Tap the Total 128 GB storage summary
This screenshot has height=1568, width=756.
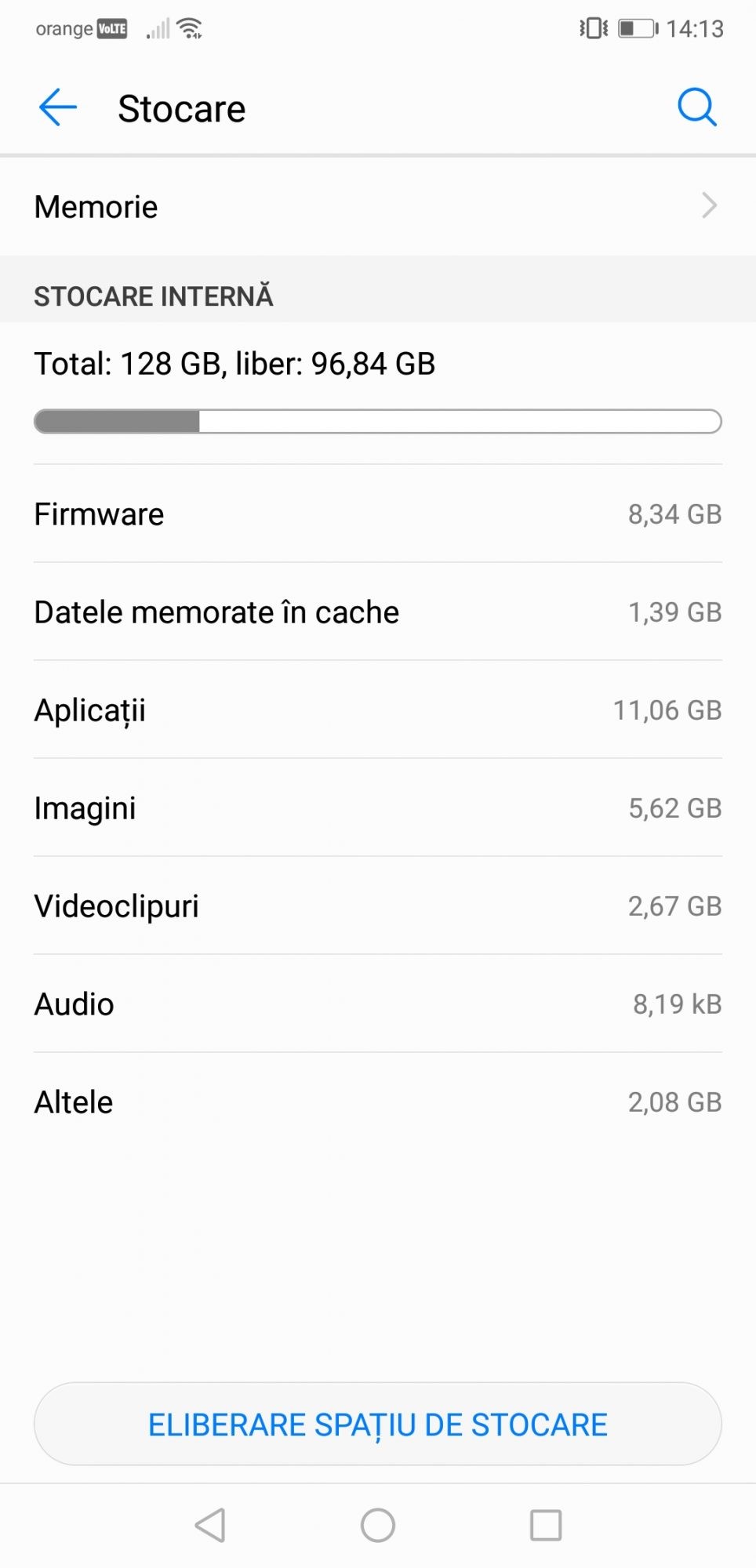coord(234,364)
